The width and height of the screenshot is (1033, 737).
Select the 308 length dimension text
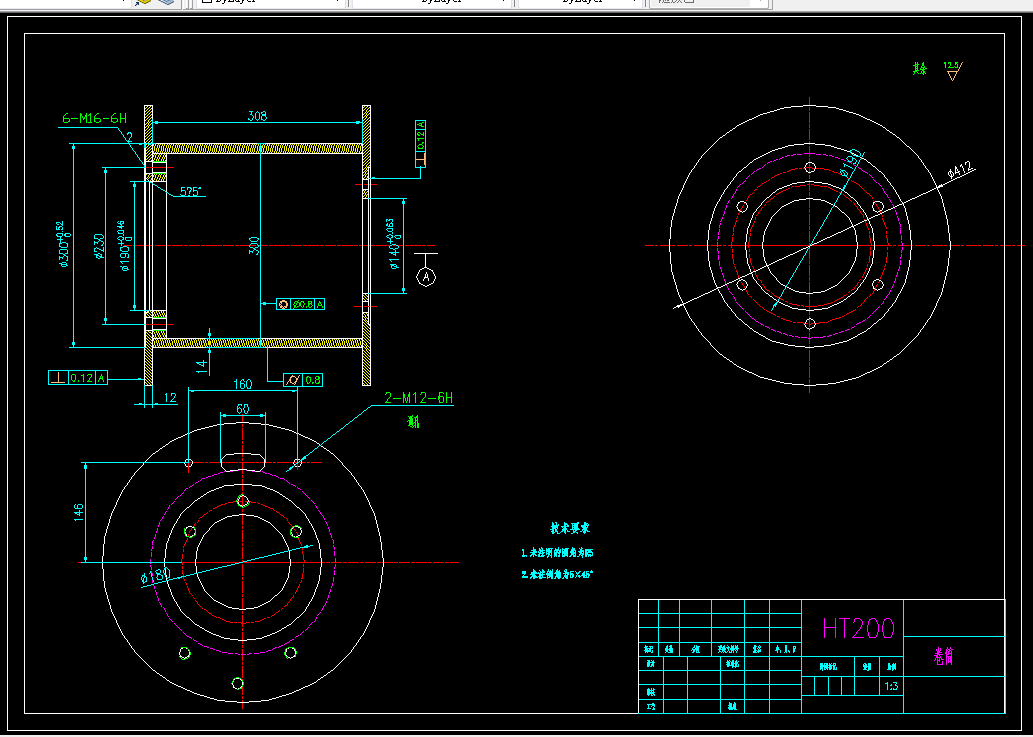click(x=257, y=117)
